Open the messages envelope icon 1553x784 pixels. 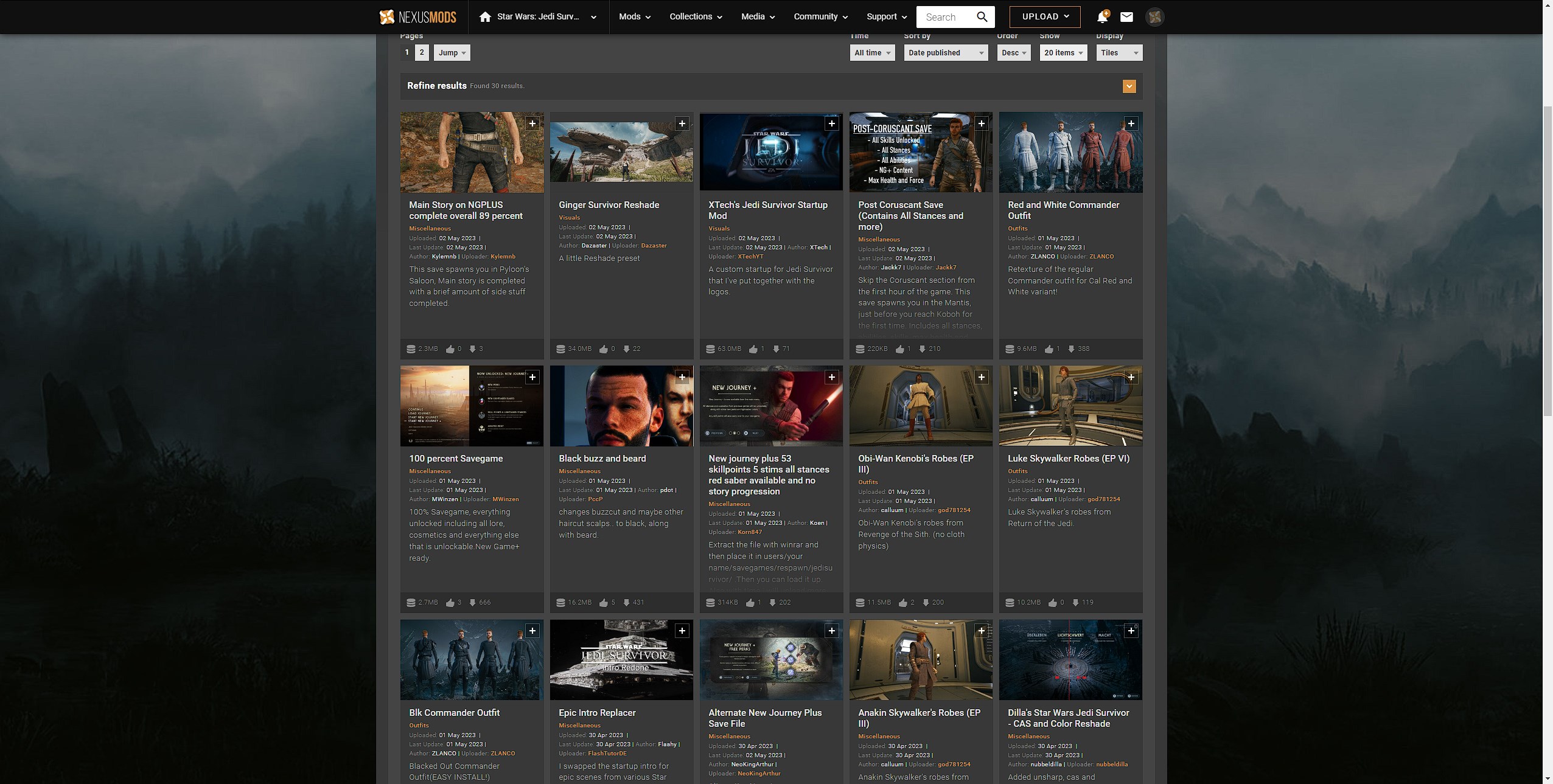coord(1126,17)
